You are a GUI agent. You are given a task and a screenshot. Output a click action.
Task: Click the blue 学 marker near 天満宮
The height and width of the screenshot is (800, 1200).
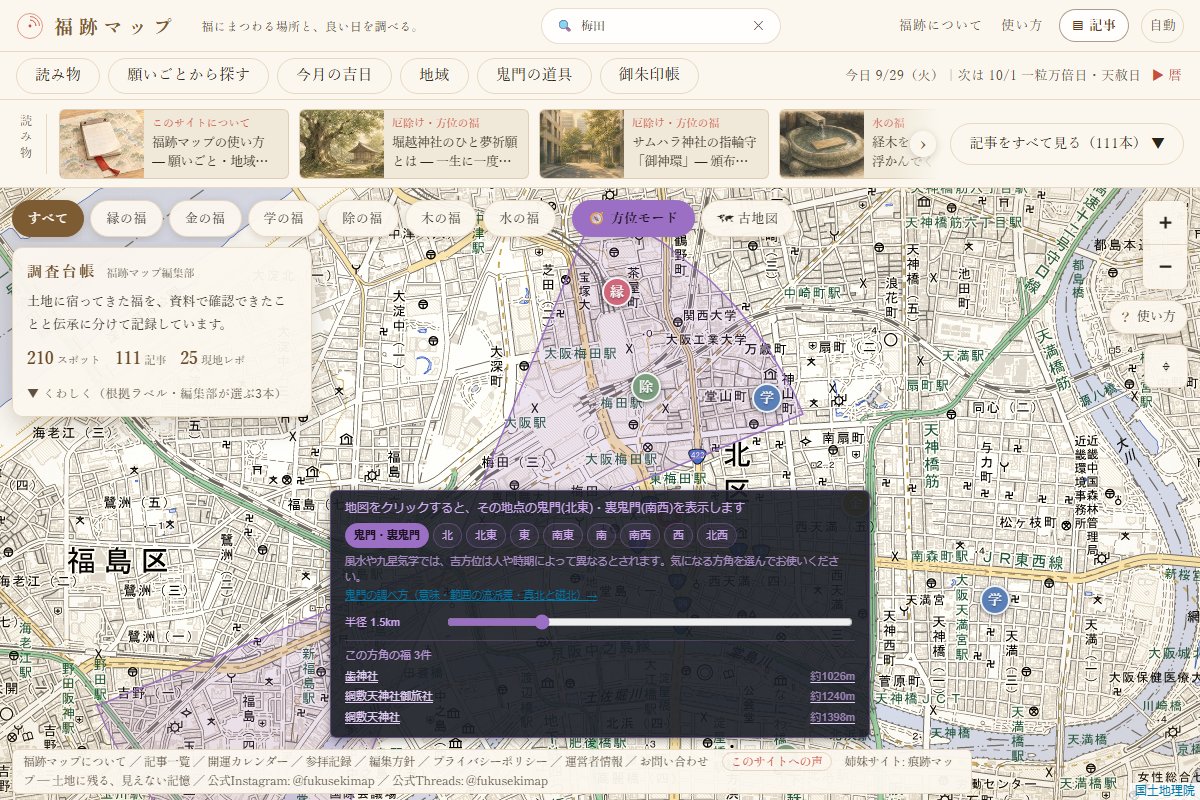[x=994, y=600]
